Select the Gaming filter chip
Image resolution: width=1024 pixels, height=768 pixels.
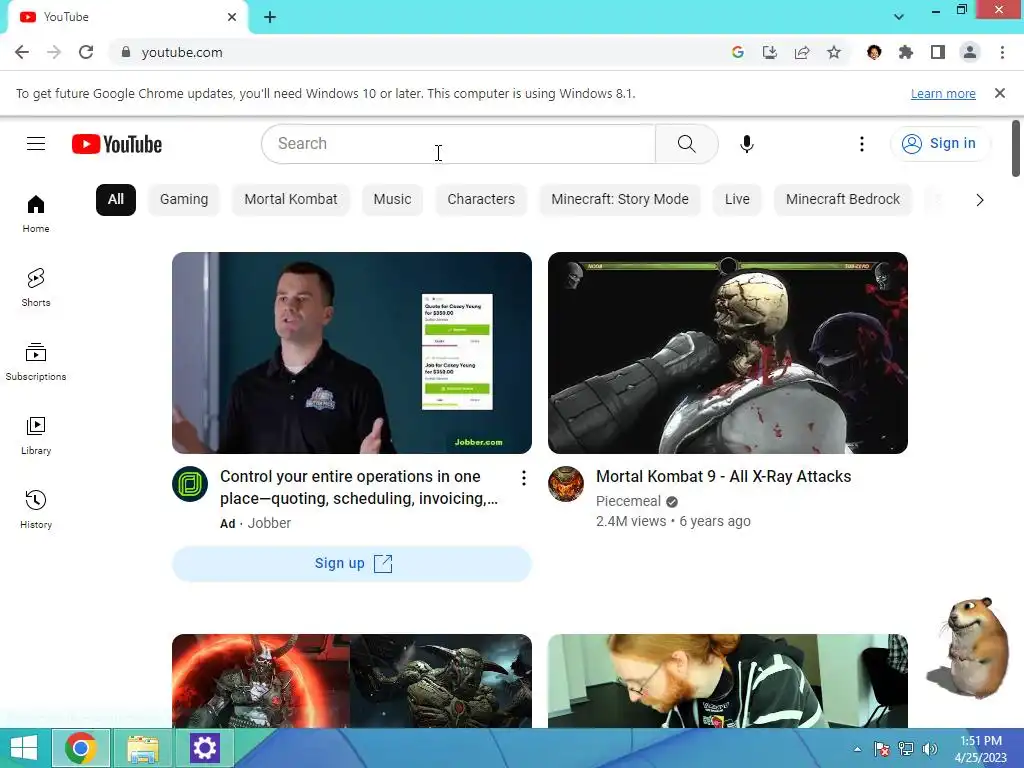pyautogui.click(x=184, y=199)
